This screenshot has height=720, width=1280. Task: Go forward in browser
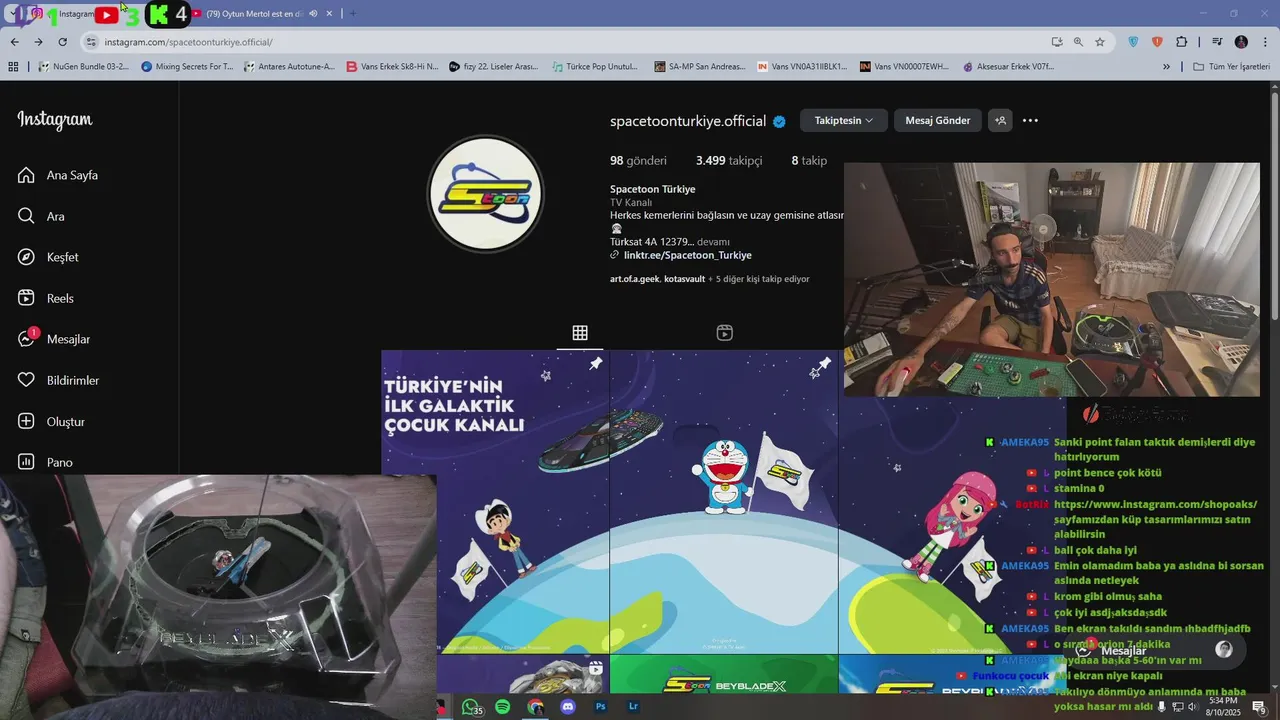(38, 42)
